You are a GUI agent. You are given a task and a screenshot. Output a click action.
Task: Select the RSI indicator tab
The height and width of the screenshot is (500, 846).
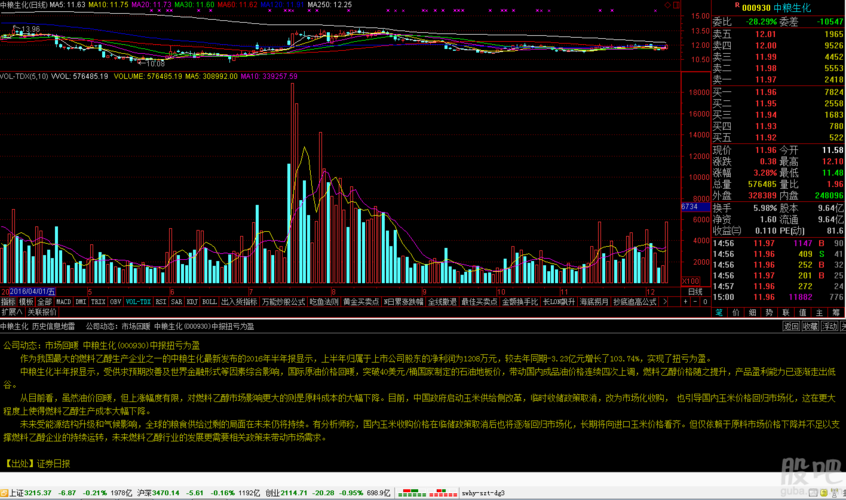pyautogui.click(x=161, y=302)
